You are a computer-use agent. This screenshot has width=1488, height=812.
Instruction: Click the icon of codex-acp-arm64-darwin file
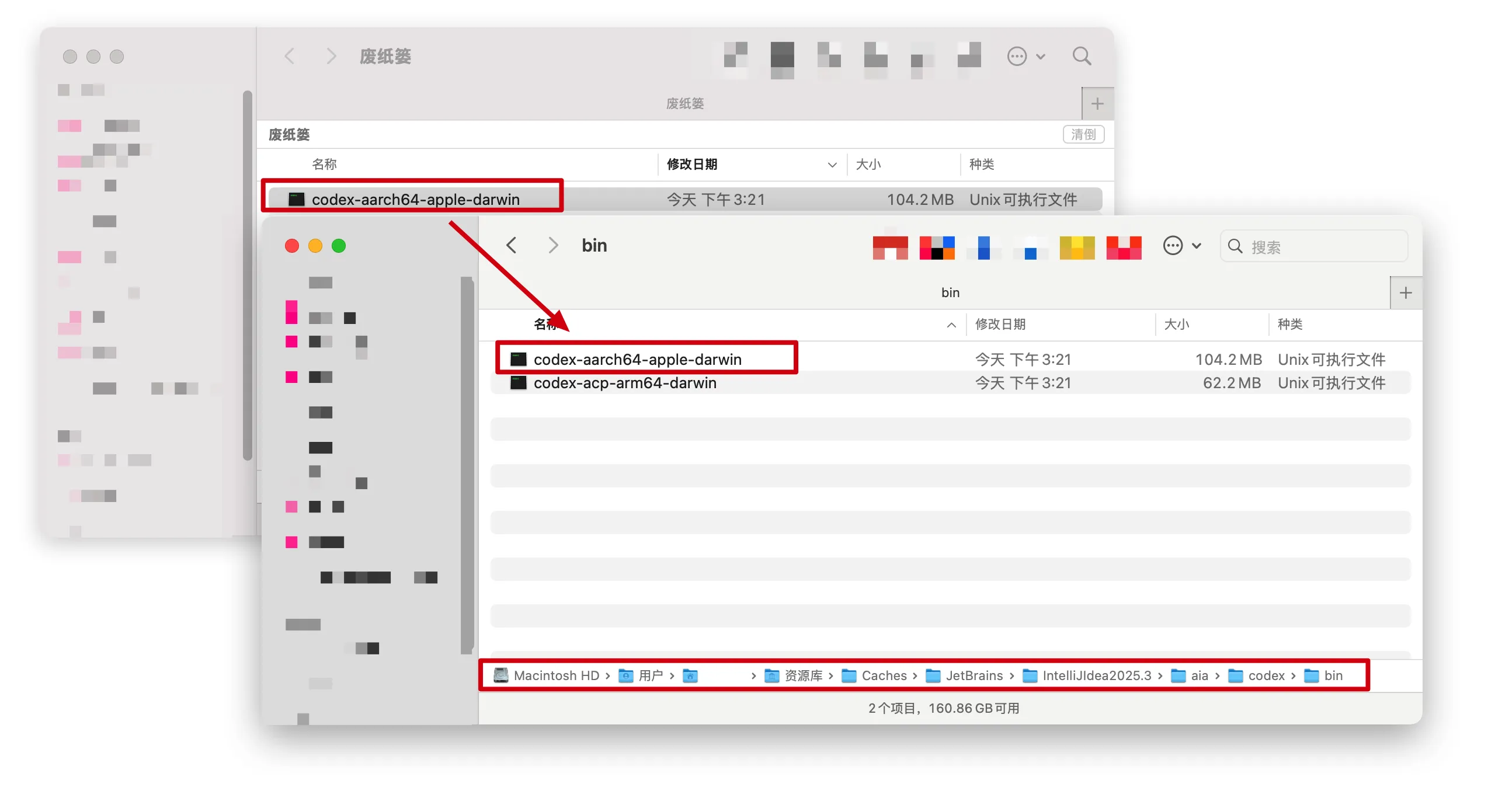pyautogui.click(x=519, y=382)
